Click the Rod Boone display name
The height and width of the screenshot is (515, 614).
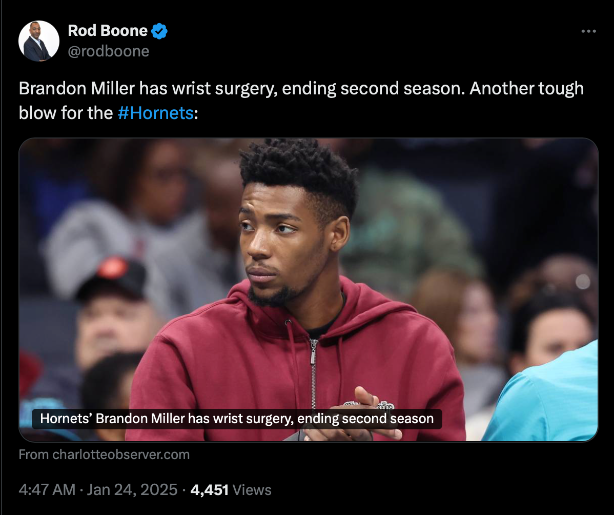point(108,31)
